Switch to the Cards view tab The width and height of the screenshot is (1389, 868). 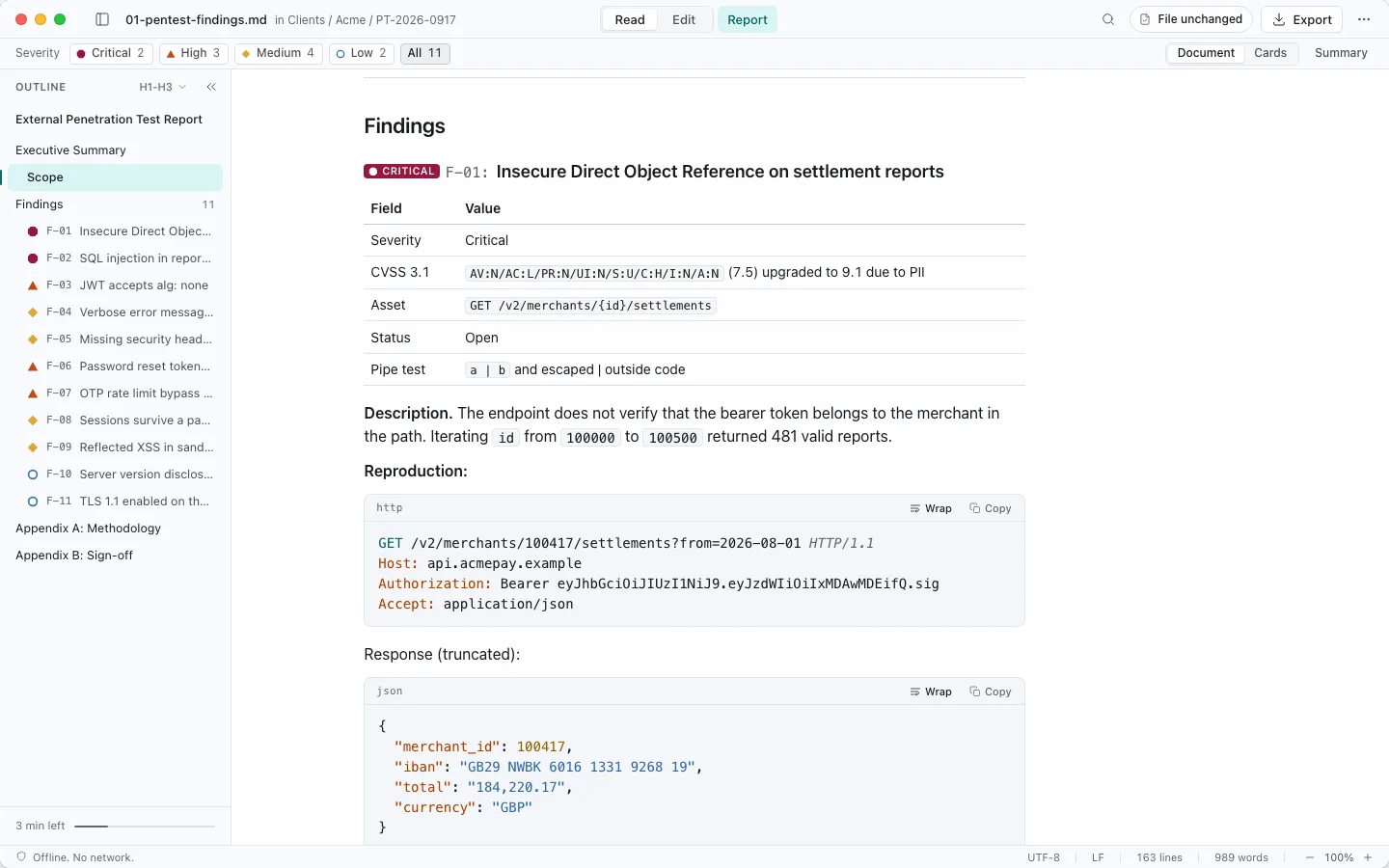1270,53
